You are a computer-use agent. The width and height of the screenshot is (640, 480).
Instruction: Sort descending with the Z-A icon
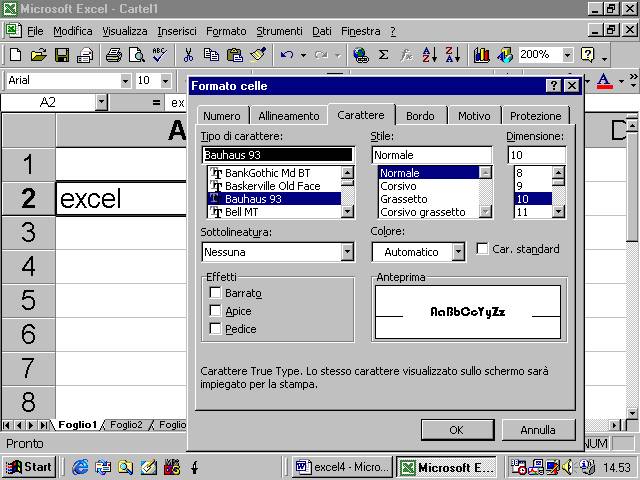click(453, 55)
